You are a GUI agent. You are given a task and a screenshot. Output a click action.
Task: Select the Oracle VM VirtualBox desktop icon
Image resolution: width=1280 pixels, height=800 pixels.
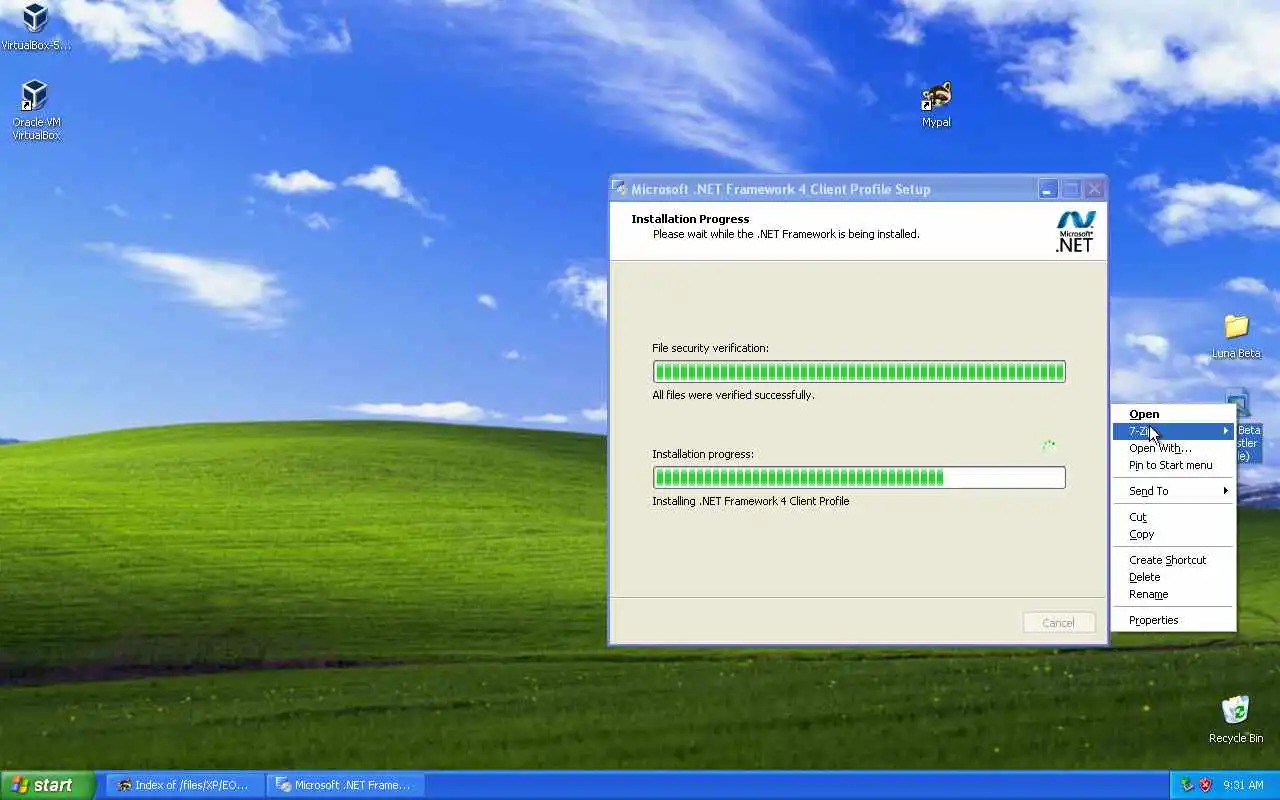36,110
